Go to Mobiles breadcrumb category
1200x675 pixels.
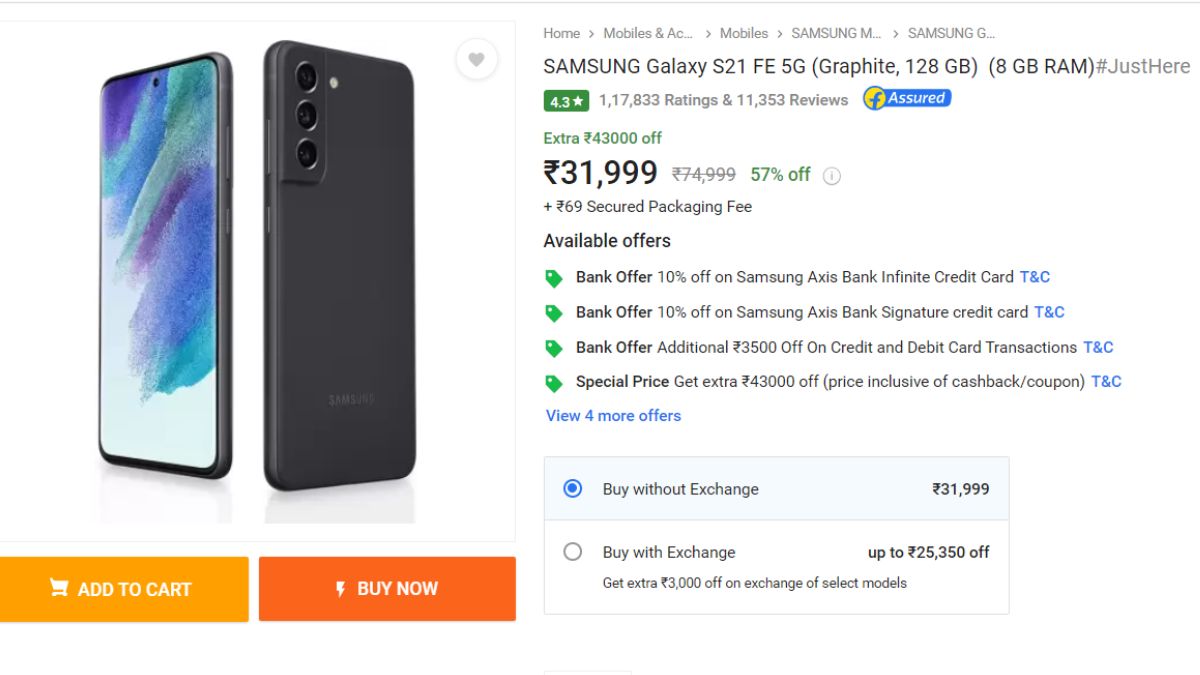[743, 33]
